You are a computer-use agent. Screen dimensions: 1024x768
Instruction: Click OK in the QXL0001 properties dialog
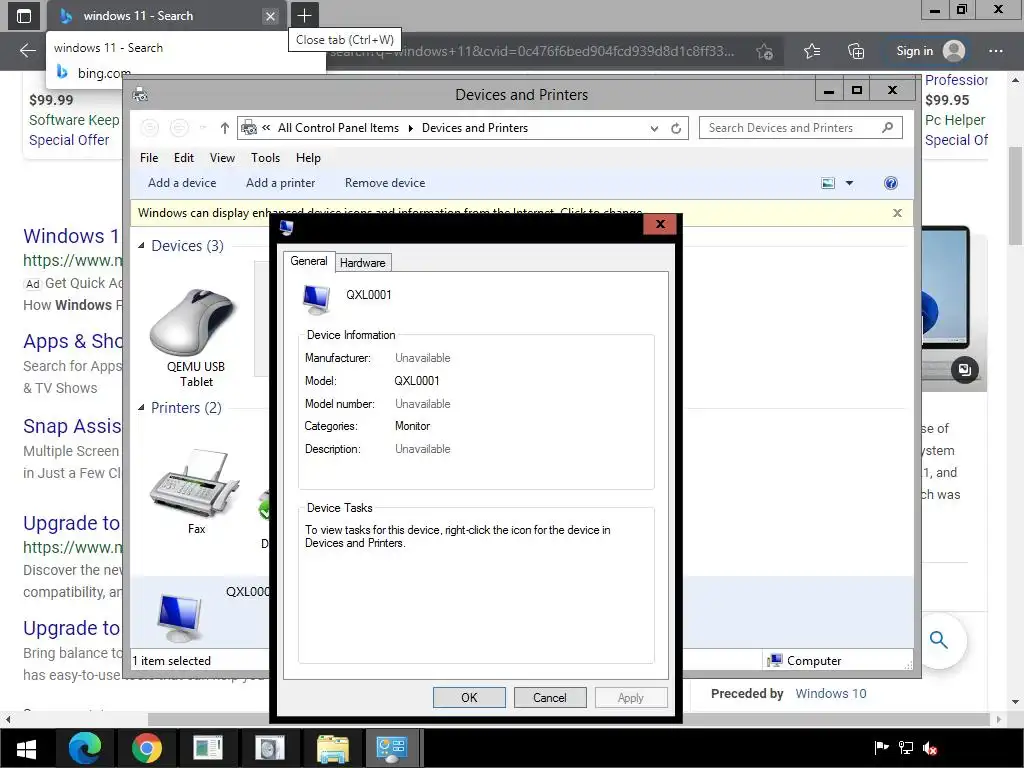469,697
